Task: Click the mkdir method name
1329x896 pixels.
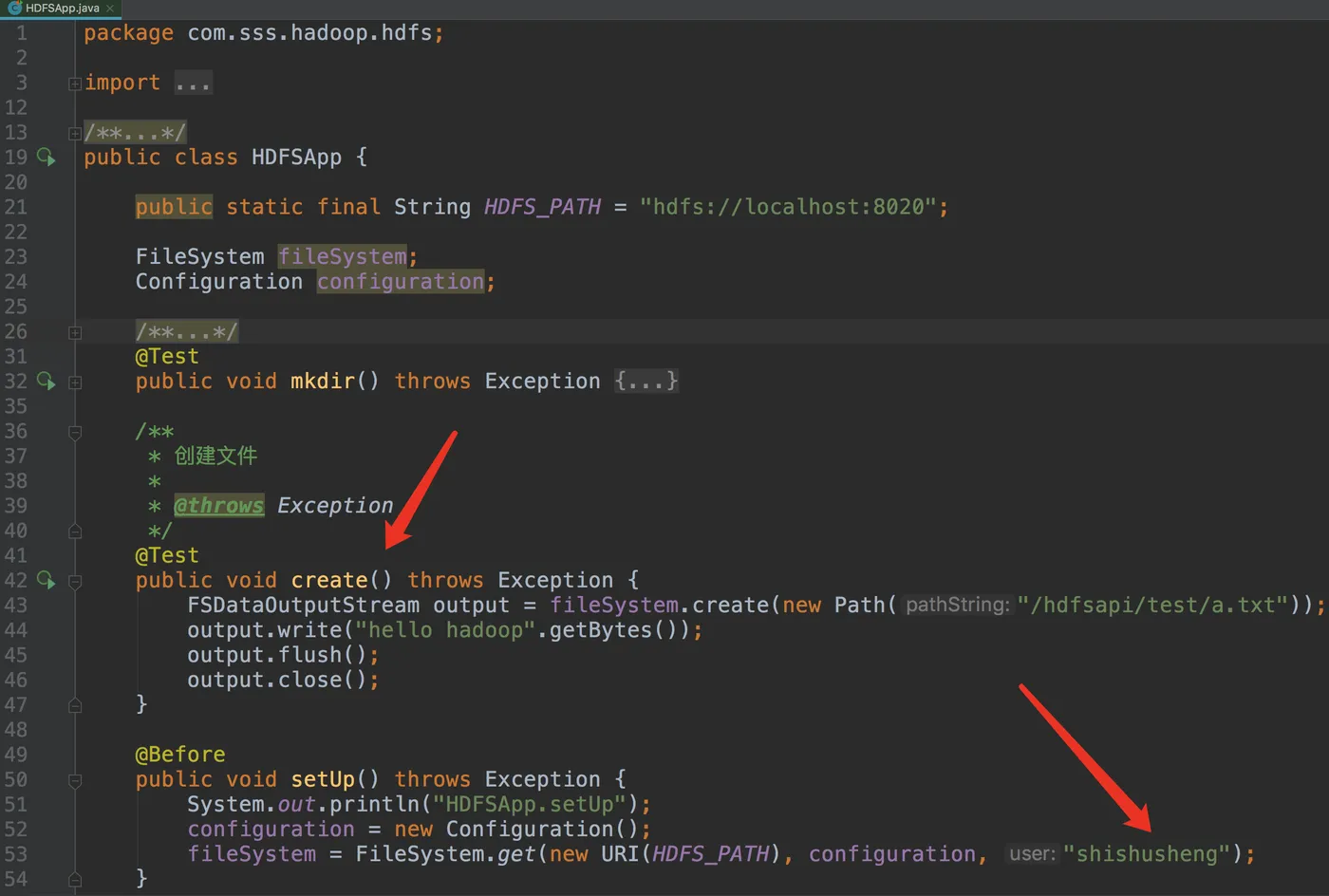Action: pos(323,382)
